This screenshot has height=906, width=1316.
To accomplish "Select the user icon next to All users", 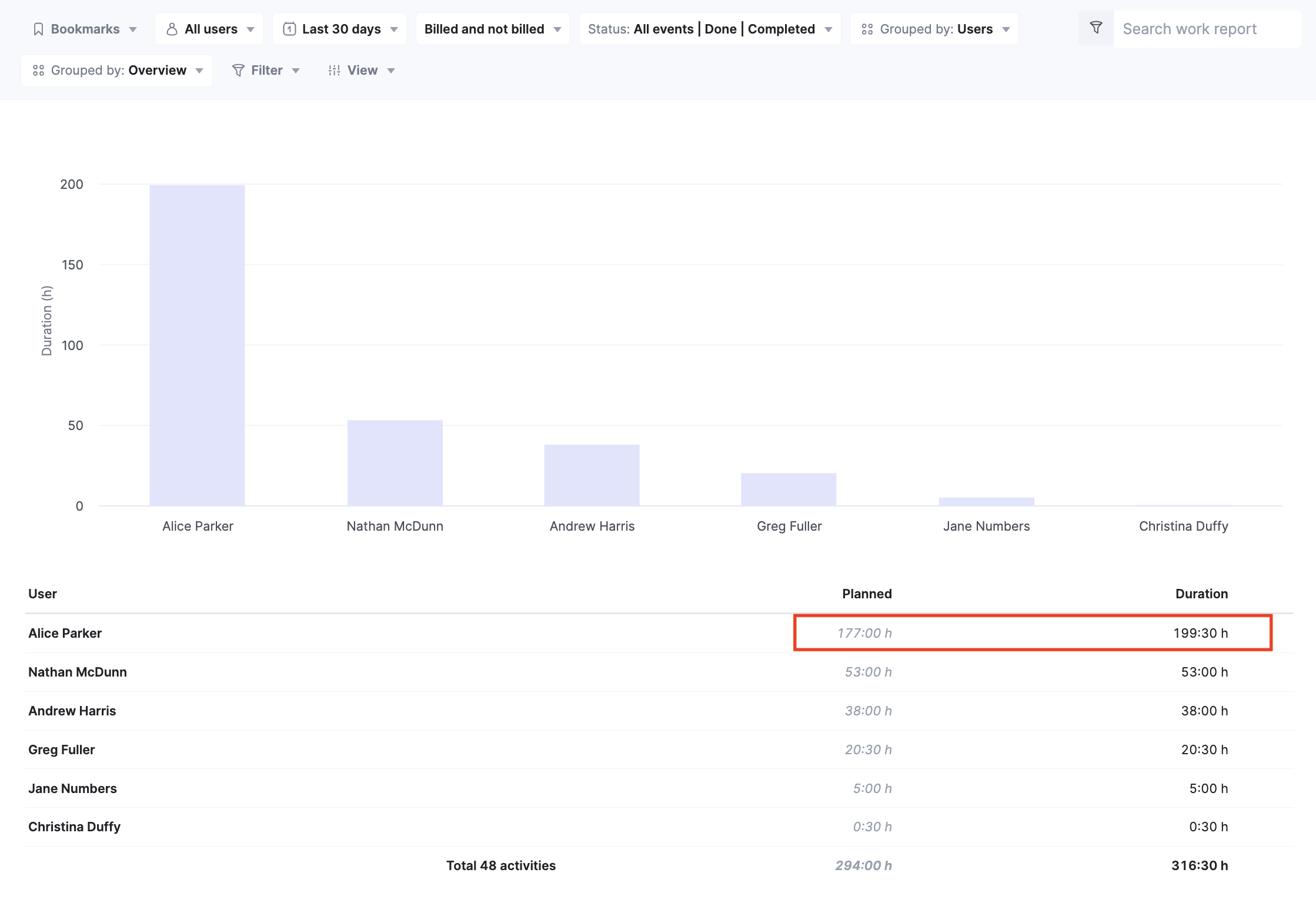I will 172,28.
